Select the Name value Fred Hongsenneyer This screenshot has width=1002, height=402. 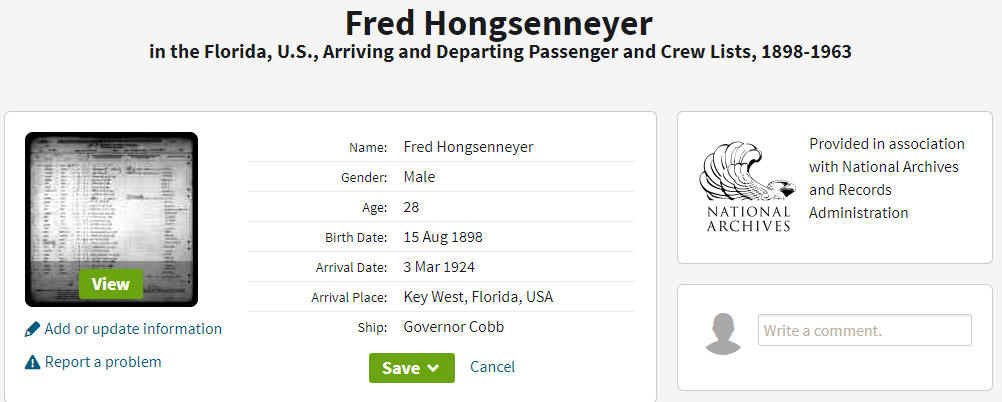tap(468, 147)
